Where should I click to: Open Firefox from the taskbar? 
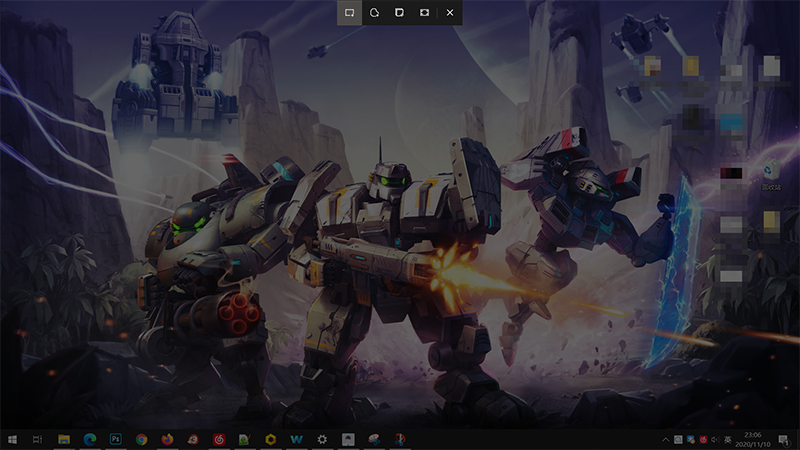167,439
